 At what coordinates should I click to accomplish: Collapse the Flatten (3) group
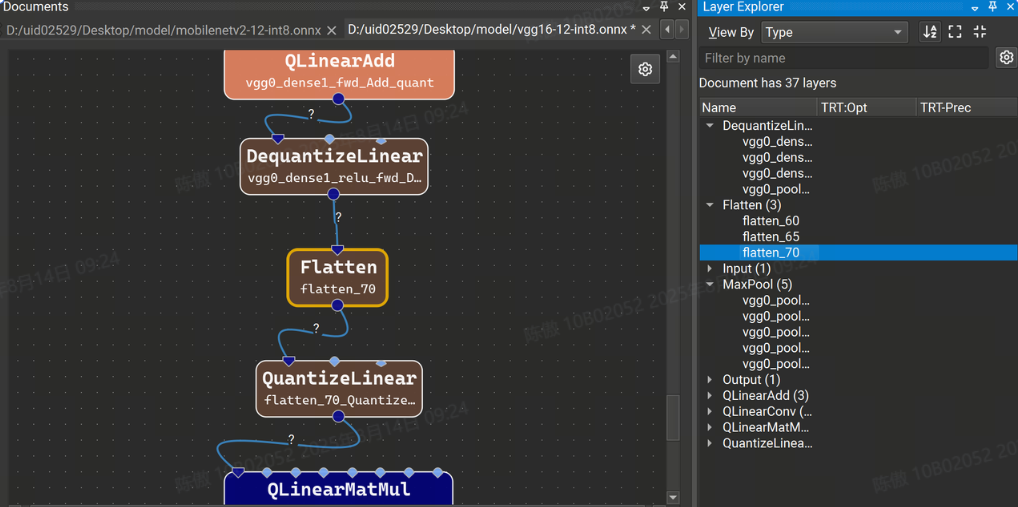coord(710,205)
